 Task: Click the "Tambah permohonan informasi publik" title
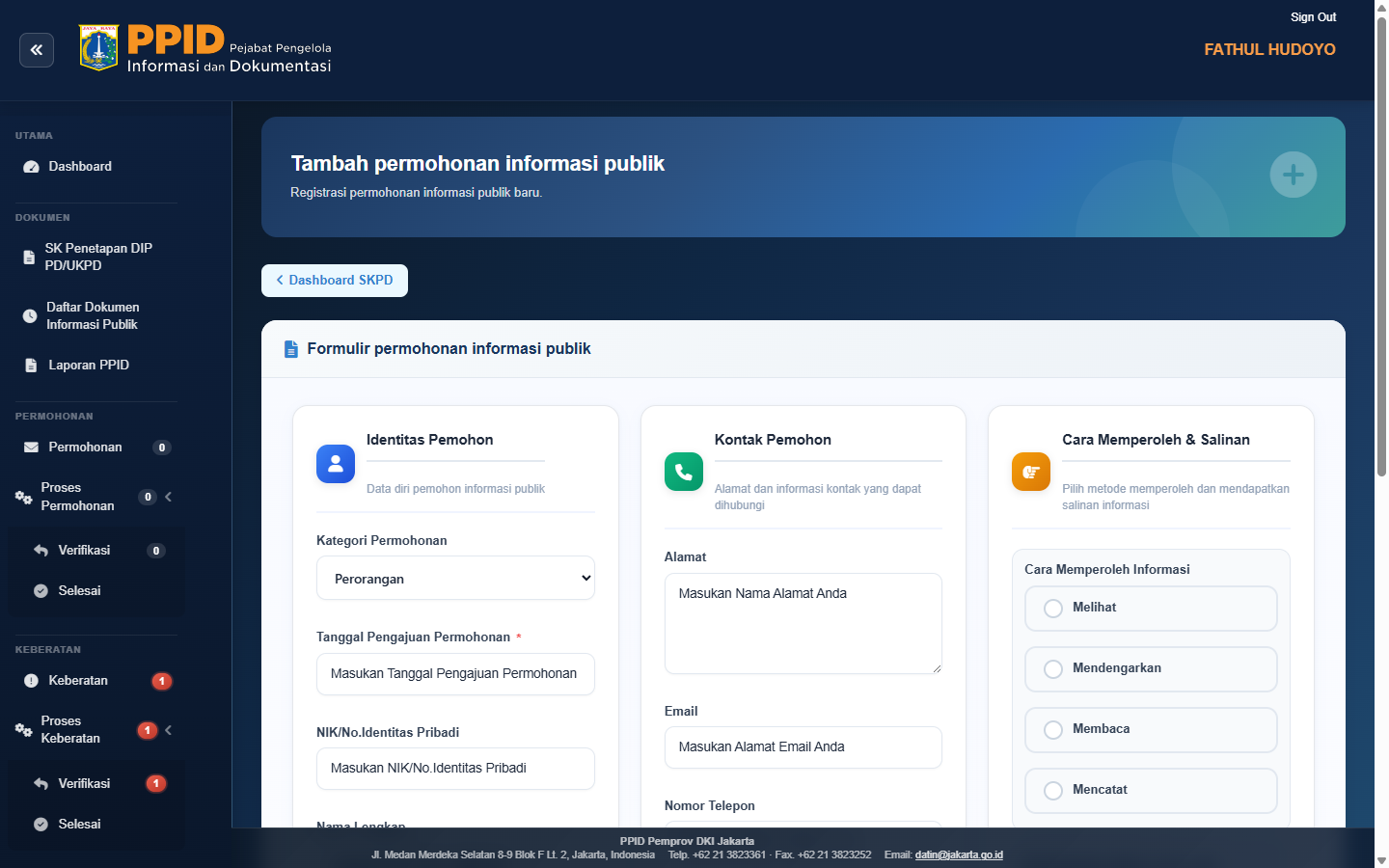click(x=477, y=164)
